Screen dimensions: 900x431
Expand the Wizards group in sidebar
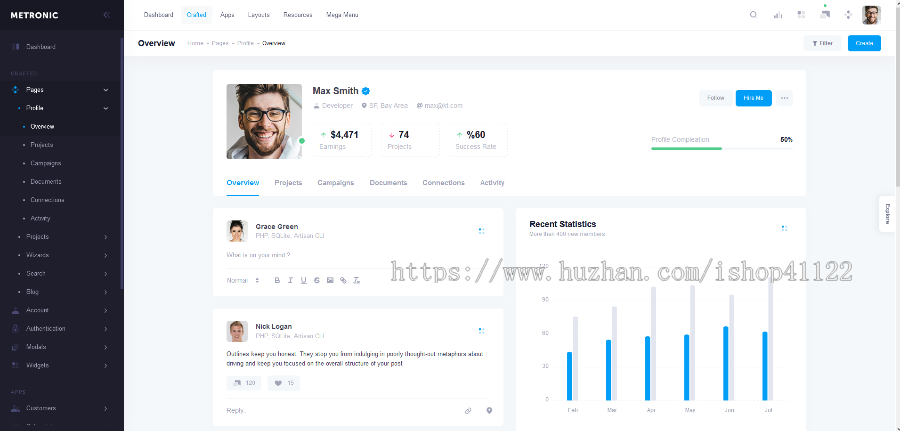[61, 255]
